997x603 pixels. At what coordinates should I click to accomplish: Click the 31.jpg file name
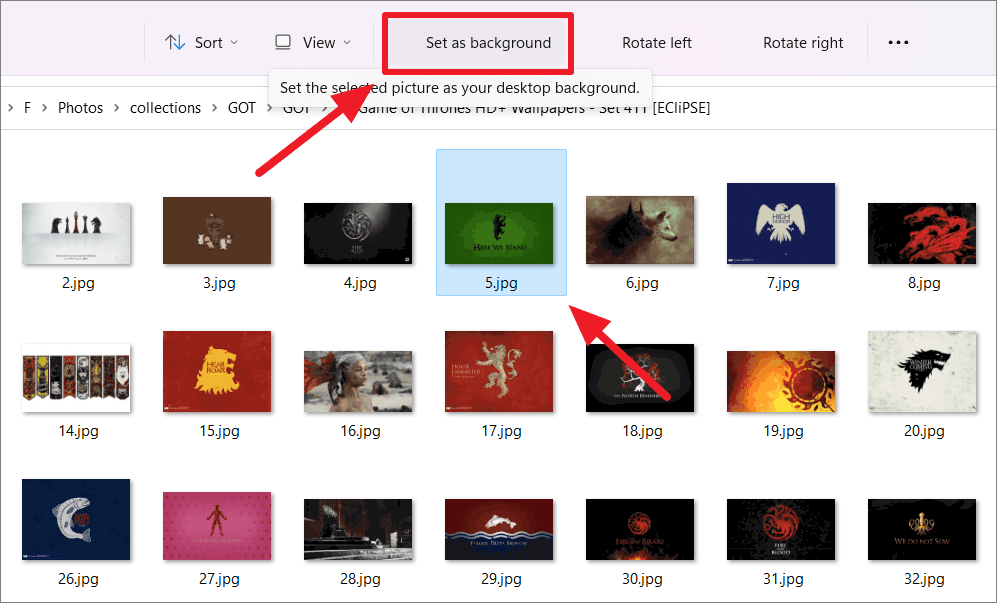tap(783, 579)
